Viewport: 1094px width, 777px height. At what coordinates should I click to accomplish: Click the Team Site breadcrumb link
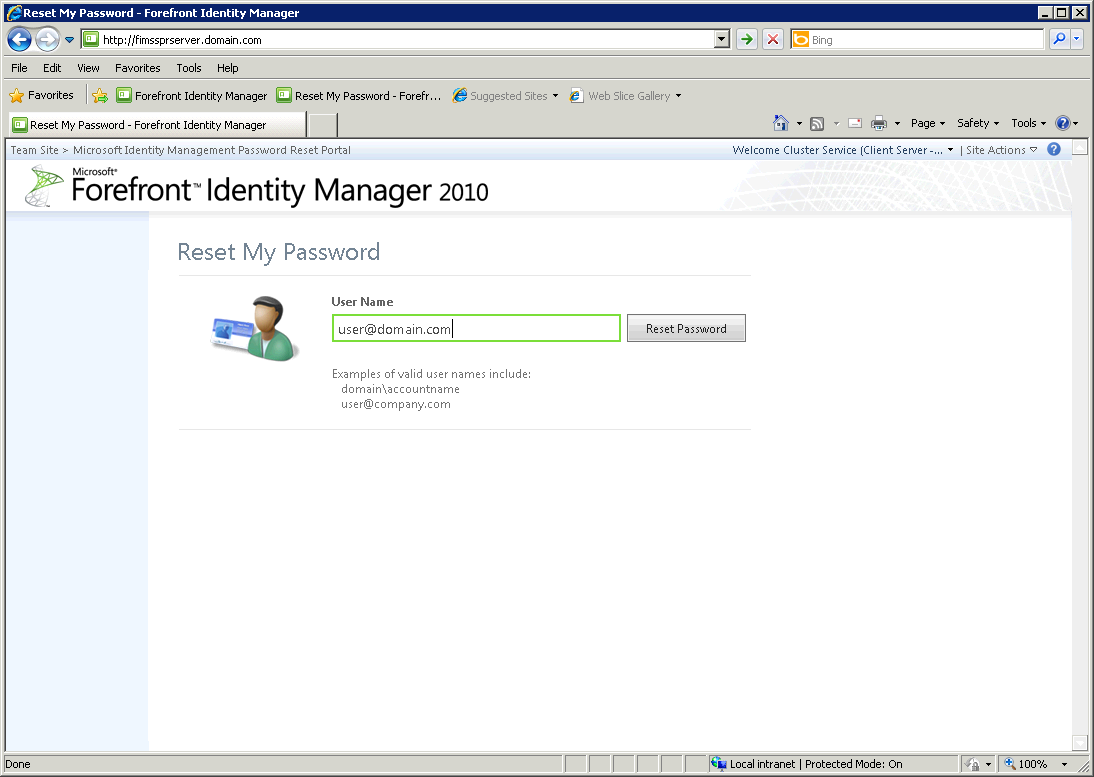coord(34,150)
